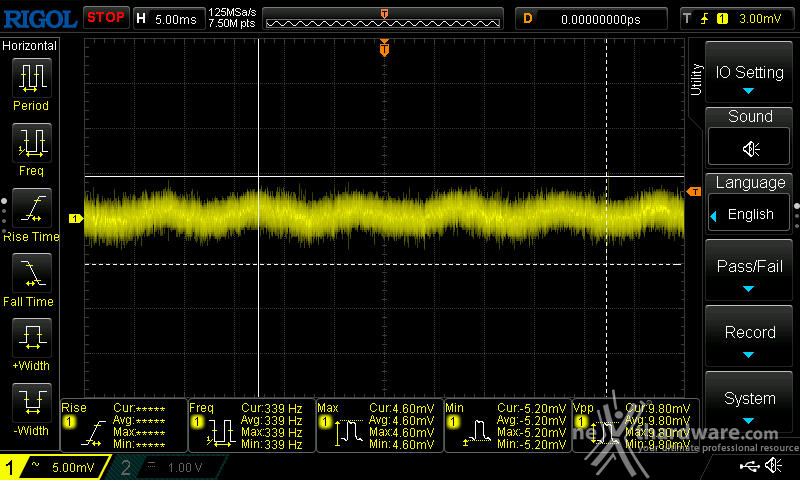The width and height of the screenshot is (800, 480).
Task: Open the IO Setting menu
Action: 748,73
